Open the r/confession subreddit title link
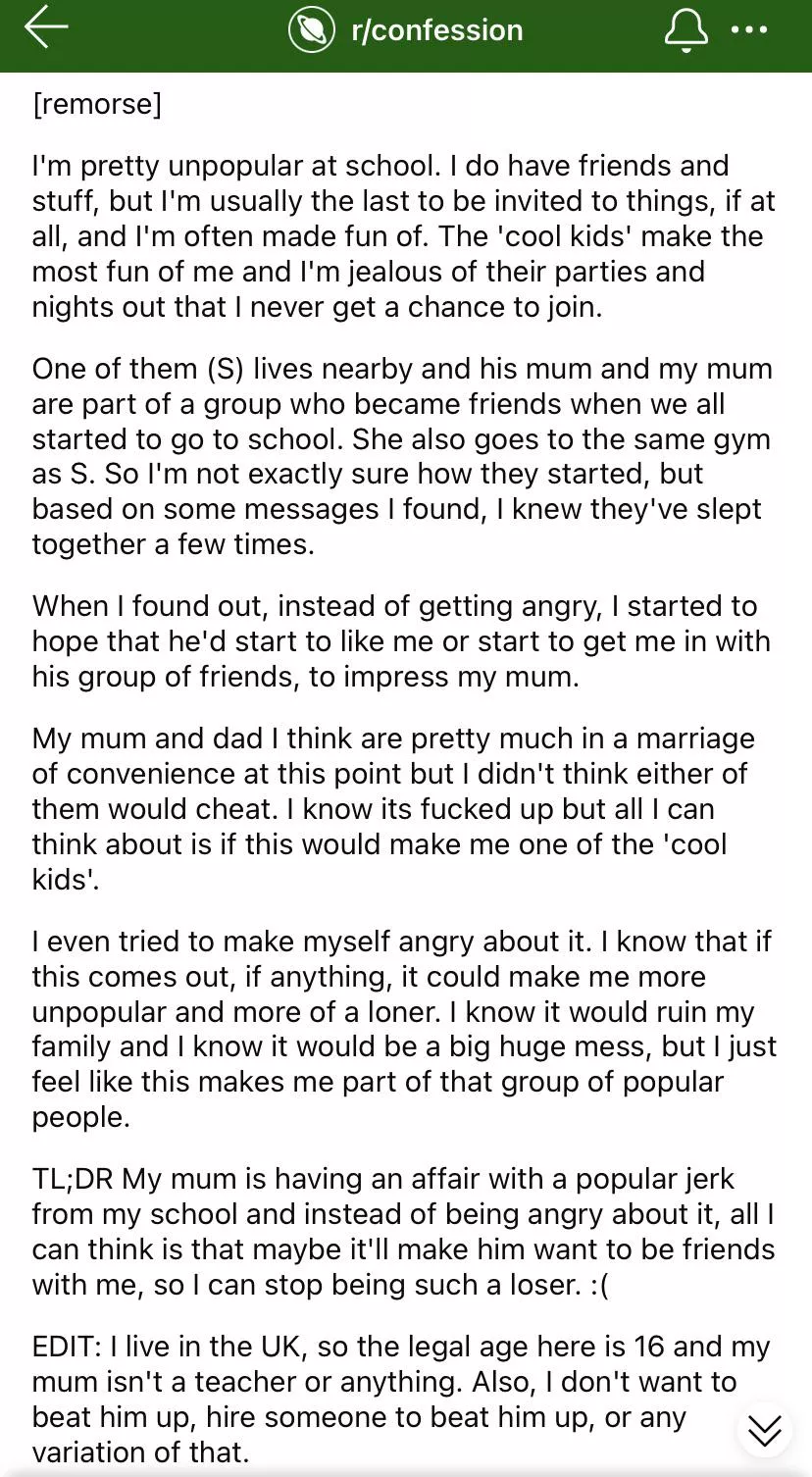This screenshot has width=812, height=1477. tap(437, 30)
